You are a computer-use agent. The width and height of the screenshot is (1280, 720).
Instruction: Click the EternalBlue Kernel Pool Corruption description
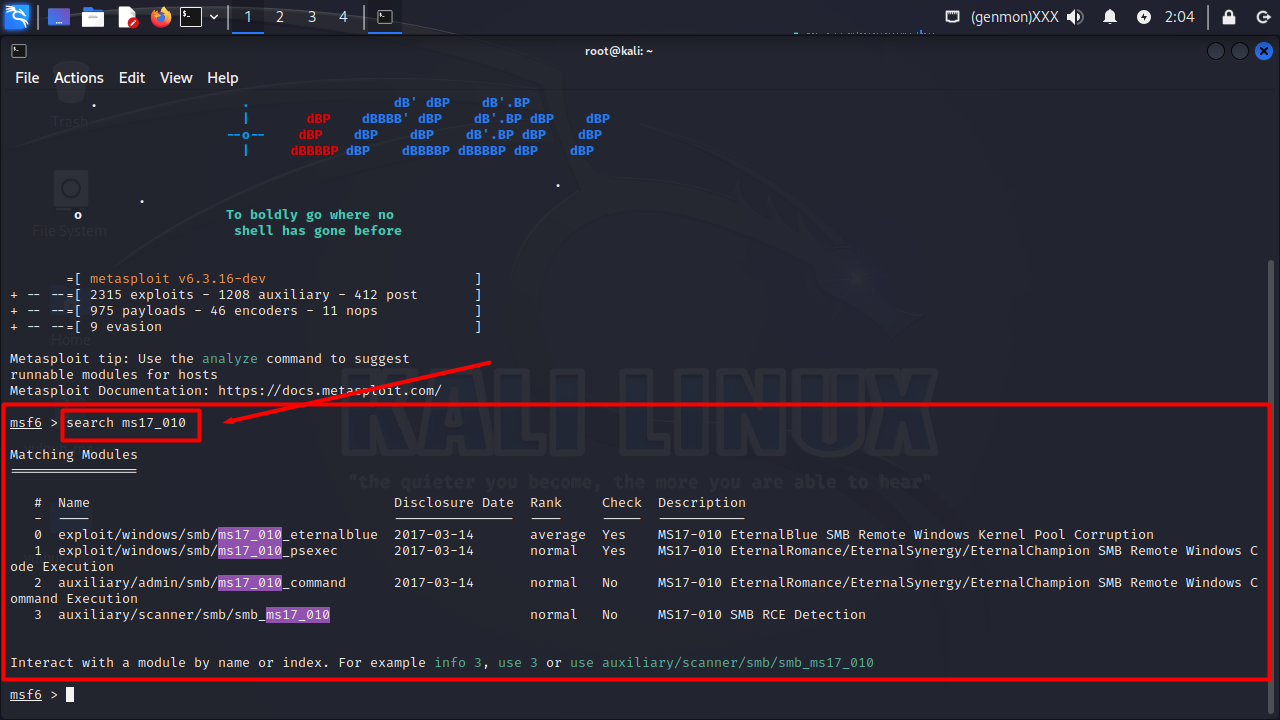[906, 535]
